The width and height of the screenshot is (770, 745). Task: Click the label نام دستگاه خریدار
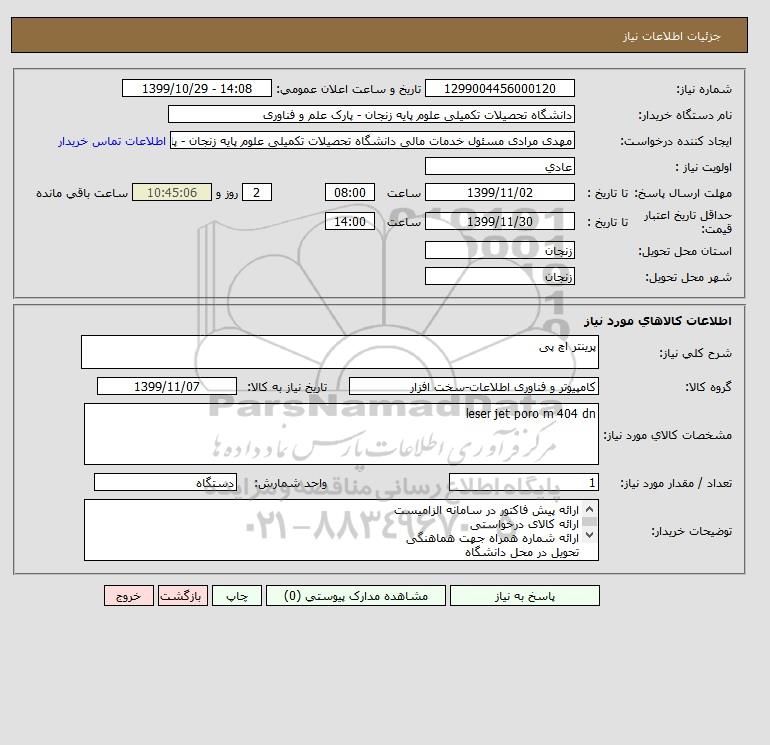(x=685, y=115)
